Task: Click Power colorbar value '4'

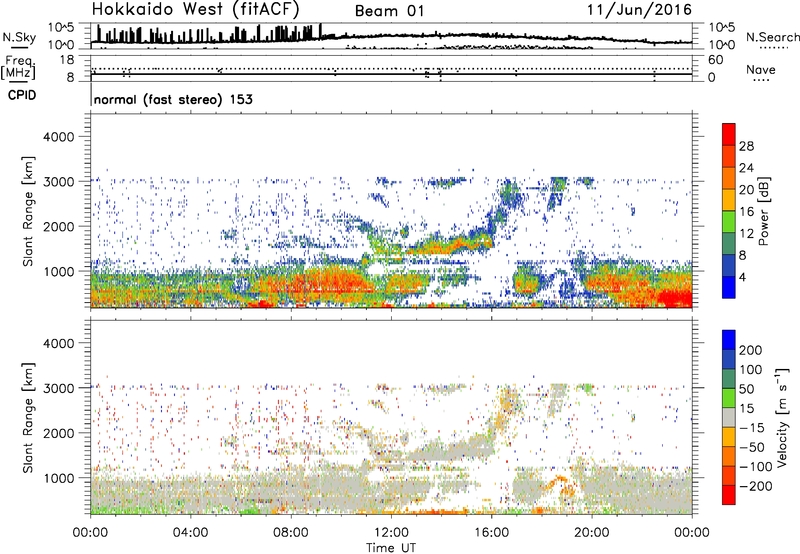Action: pyautogui.click(x=742, y=277)
